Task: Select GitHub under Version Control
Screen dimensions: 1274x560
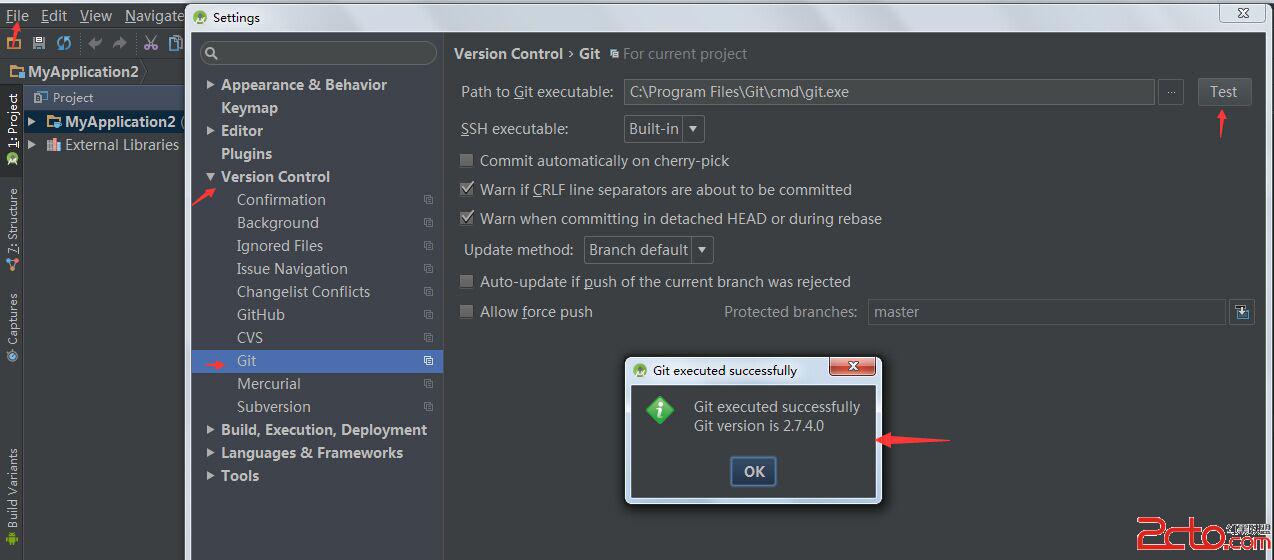Action: pos(261,315)
